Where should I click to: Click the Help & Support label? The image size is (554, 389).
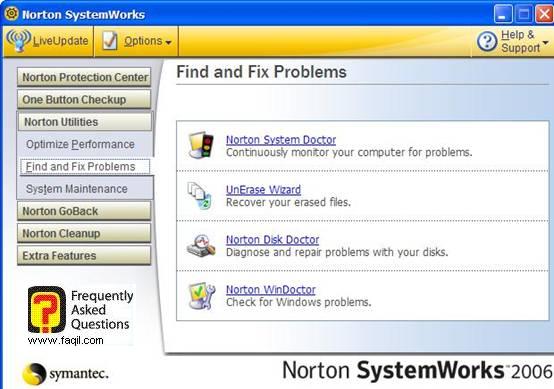coord(520,41)
